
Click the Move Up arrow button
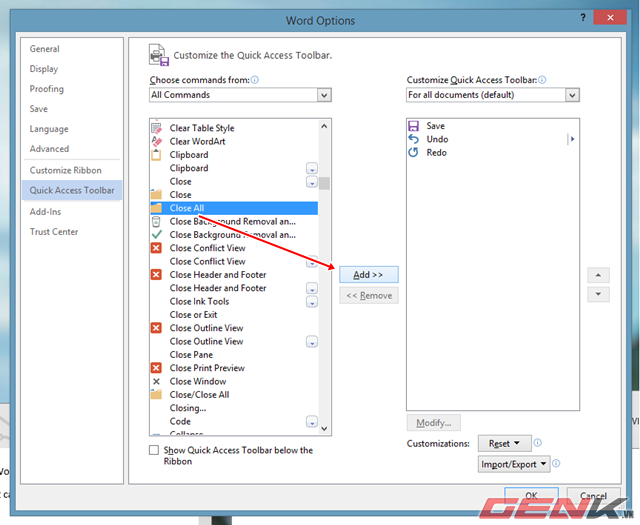click(597, 275)
